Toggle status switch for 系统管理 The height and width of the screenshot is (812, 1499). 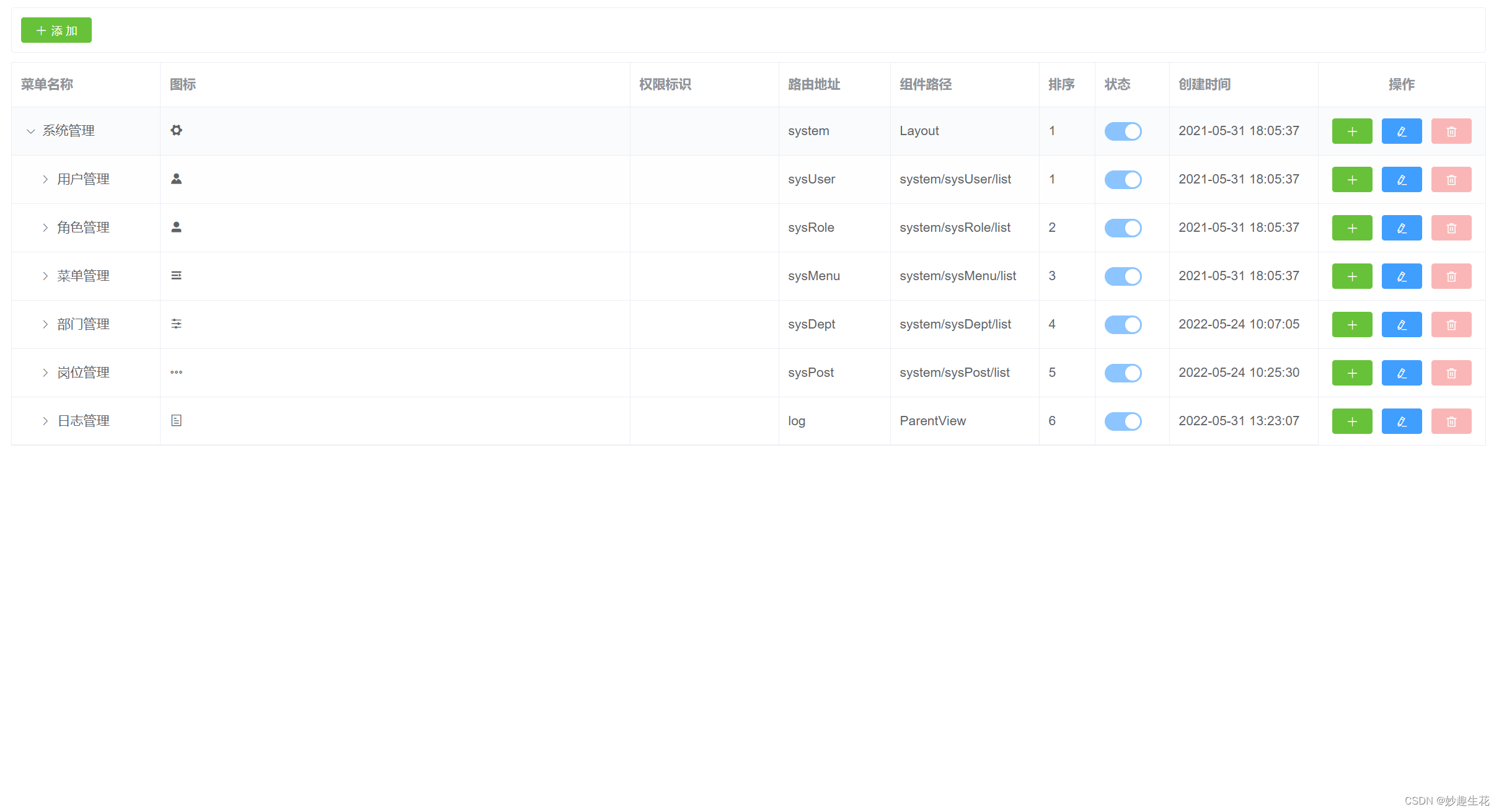pyautogui.click(x=1123, y=131)
